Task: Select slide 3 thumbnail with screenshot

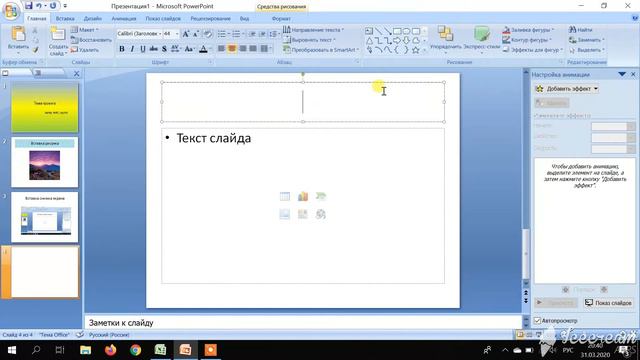Action: pos(44,217)
